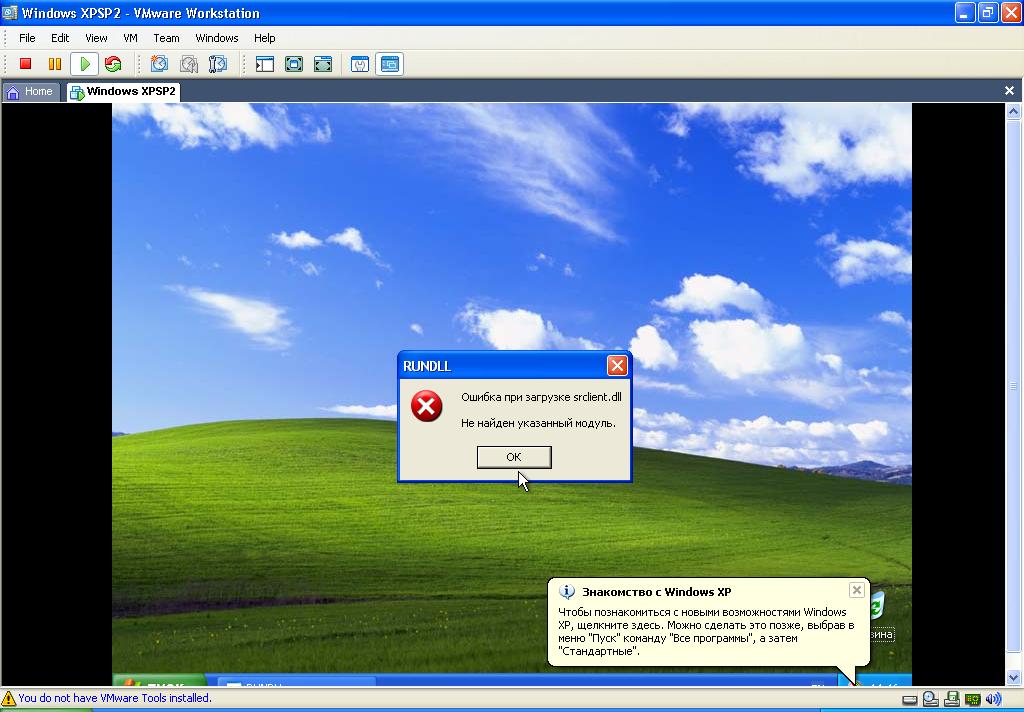Click the green Power On play icon

[x=84, y=64]
